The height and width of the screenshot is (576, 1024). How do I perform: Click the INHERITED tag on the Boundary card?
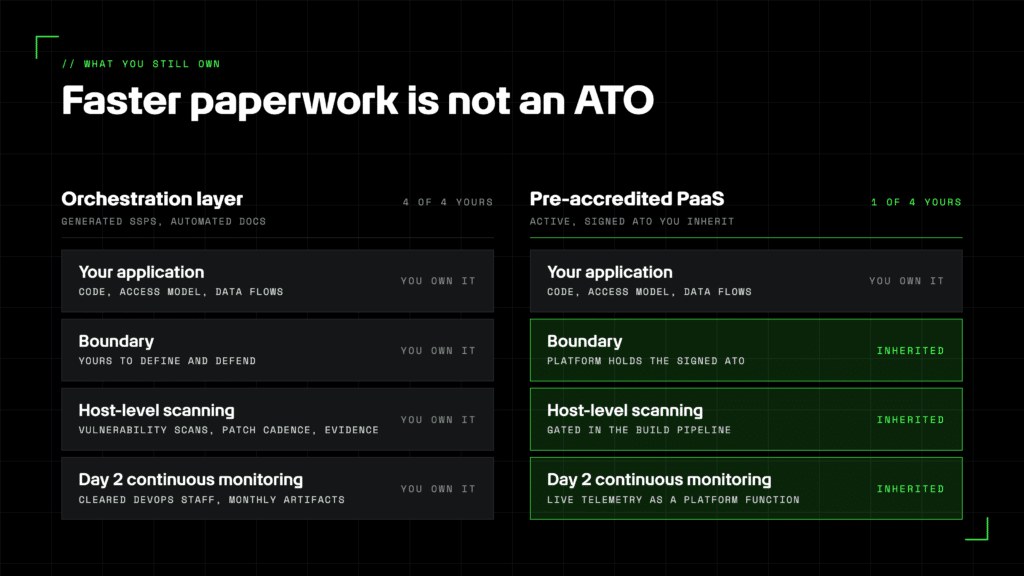click(x=910, y=351)
